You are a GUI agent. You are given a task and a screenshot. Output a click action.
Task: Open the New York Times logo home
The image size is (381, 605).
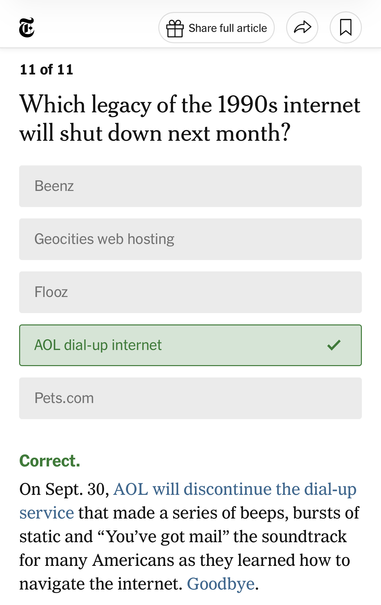27,28
